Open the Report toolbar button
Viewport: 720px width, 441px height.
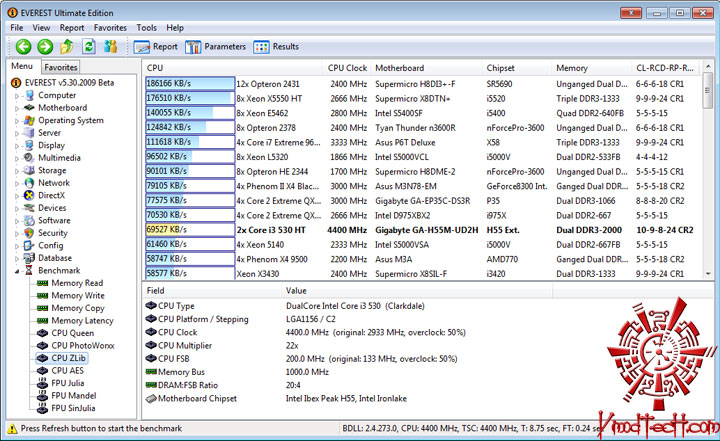[x=155, y=47]
